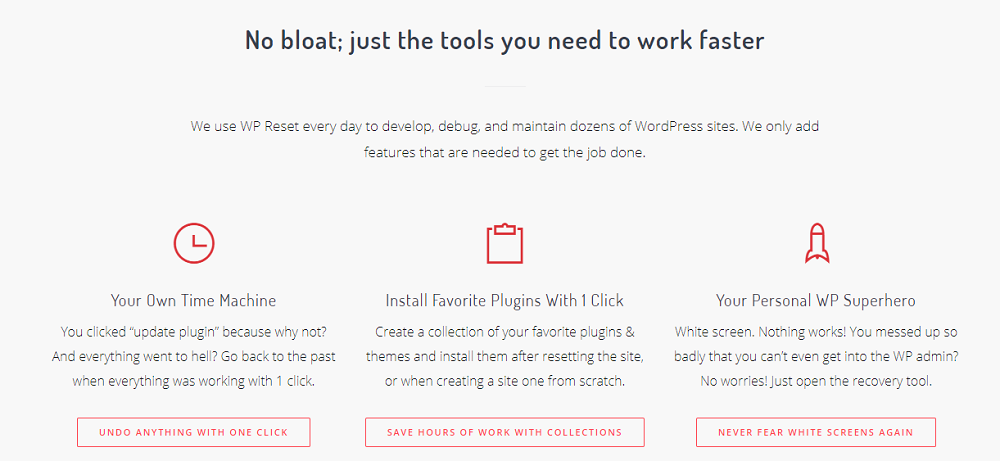Screen dimensions: 1000x461
Task: Click the No bloat main headline
Action: point(505,41)
